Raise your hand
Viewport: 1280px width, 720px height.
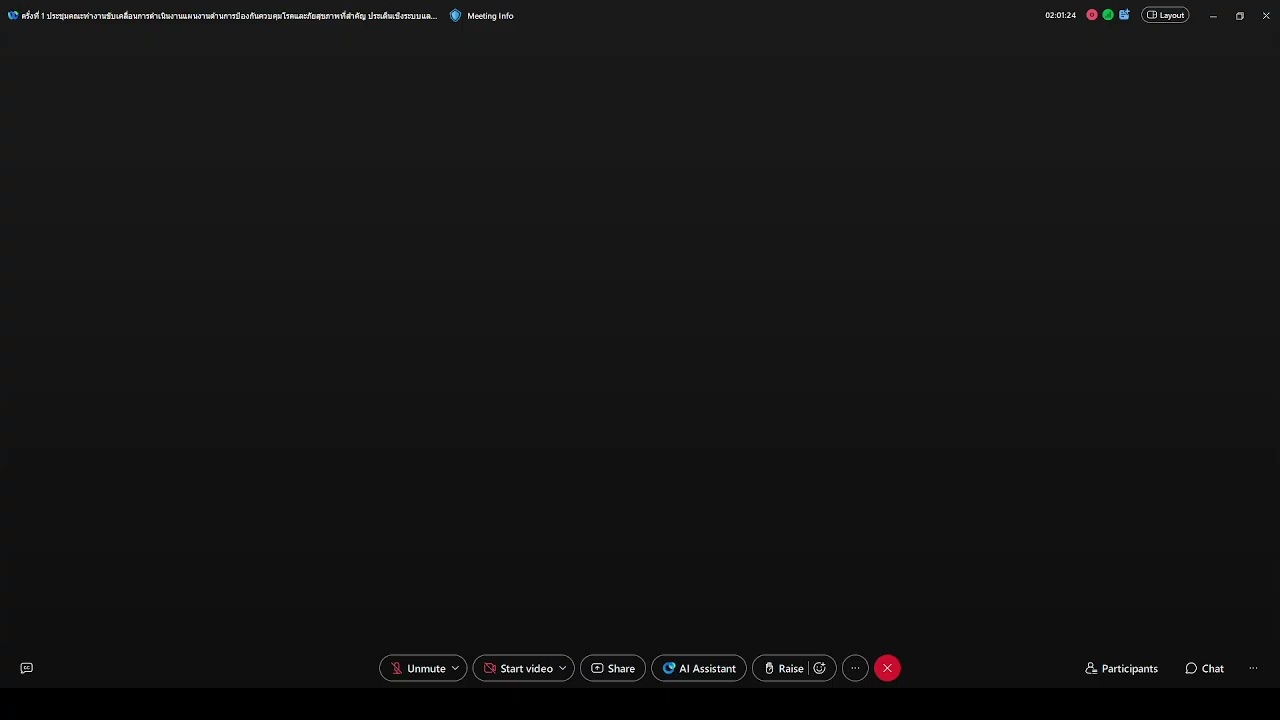[x=783, y=668]
